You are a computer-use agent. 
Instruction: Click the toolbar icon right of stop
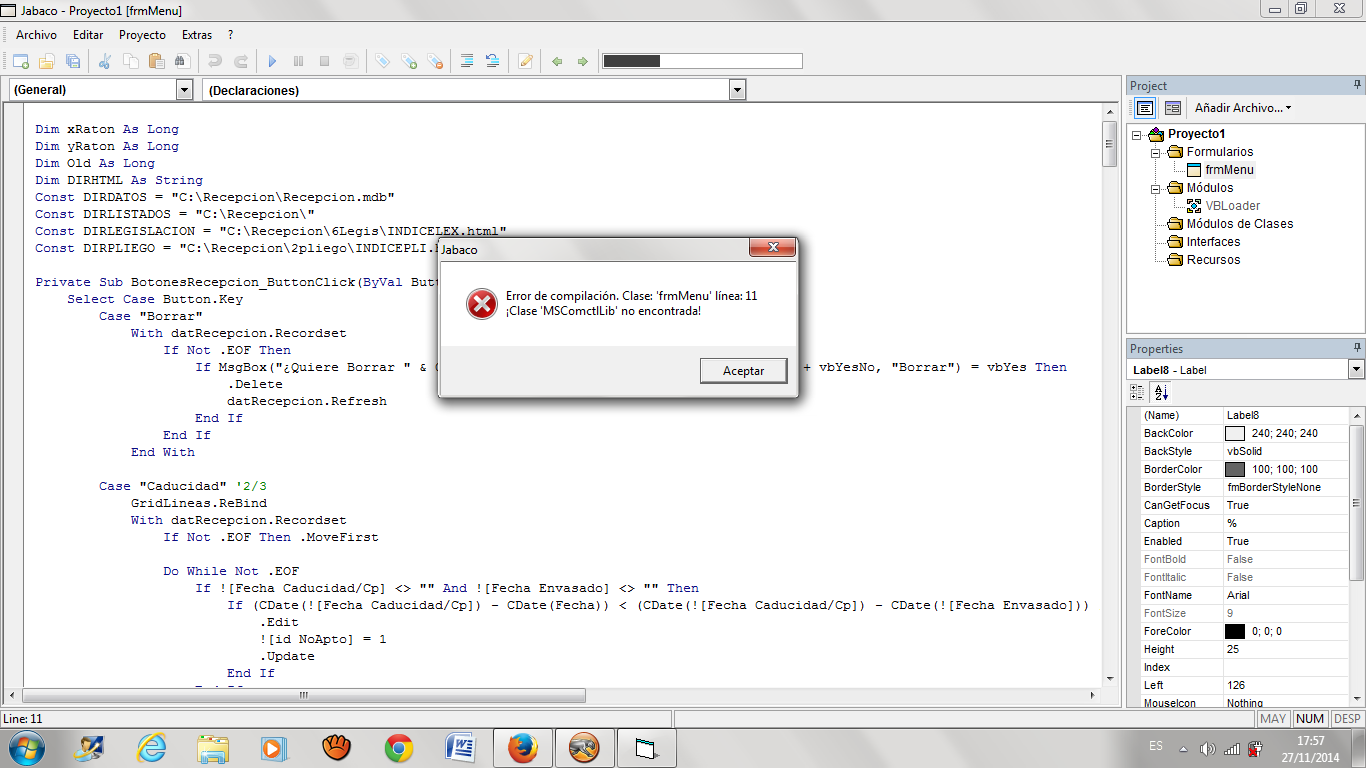pos(350,61)
